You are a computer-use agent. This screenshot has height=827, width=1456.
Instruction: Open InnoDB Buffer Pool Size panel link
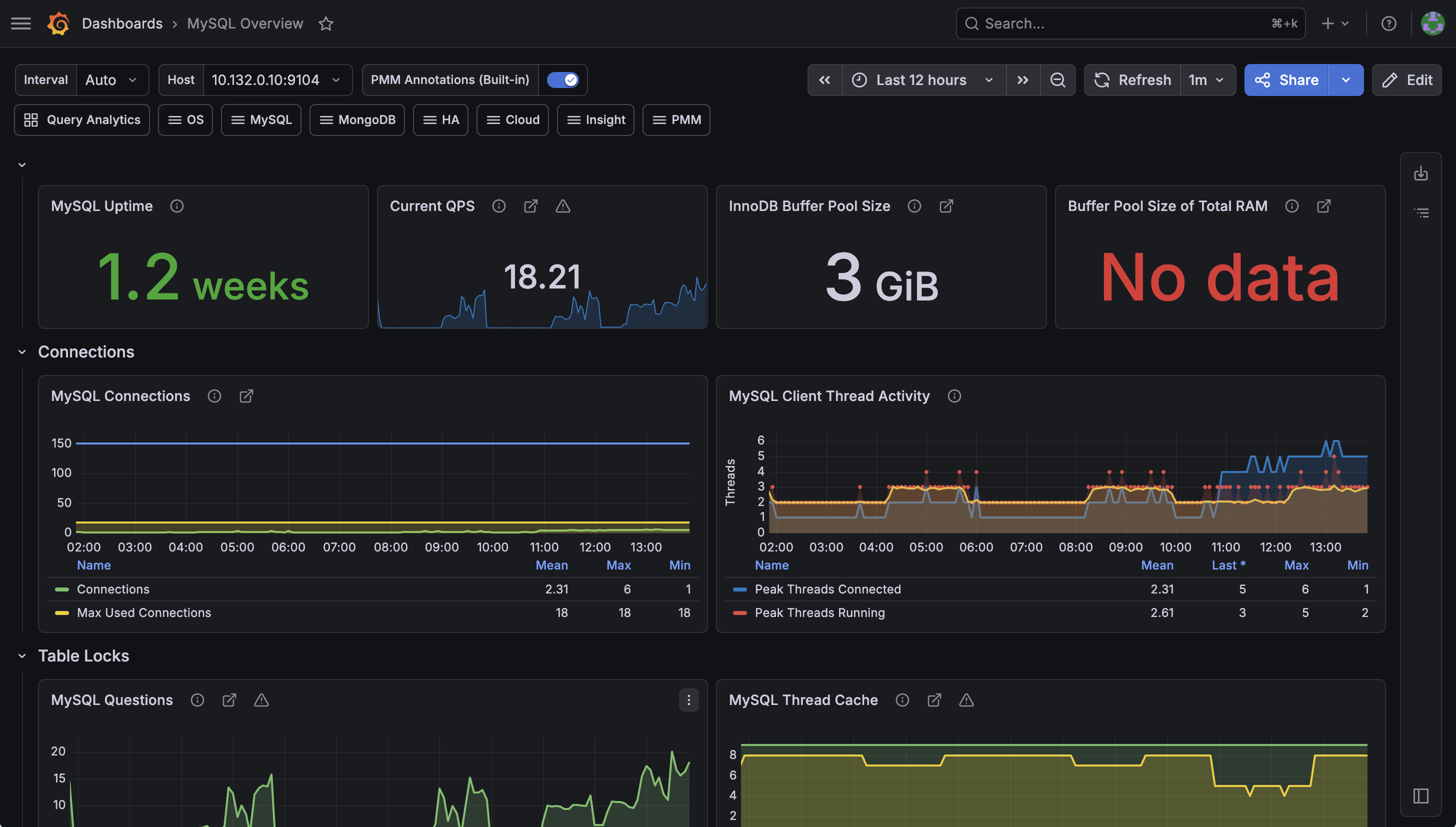(946, 206)
